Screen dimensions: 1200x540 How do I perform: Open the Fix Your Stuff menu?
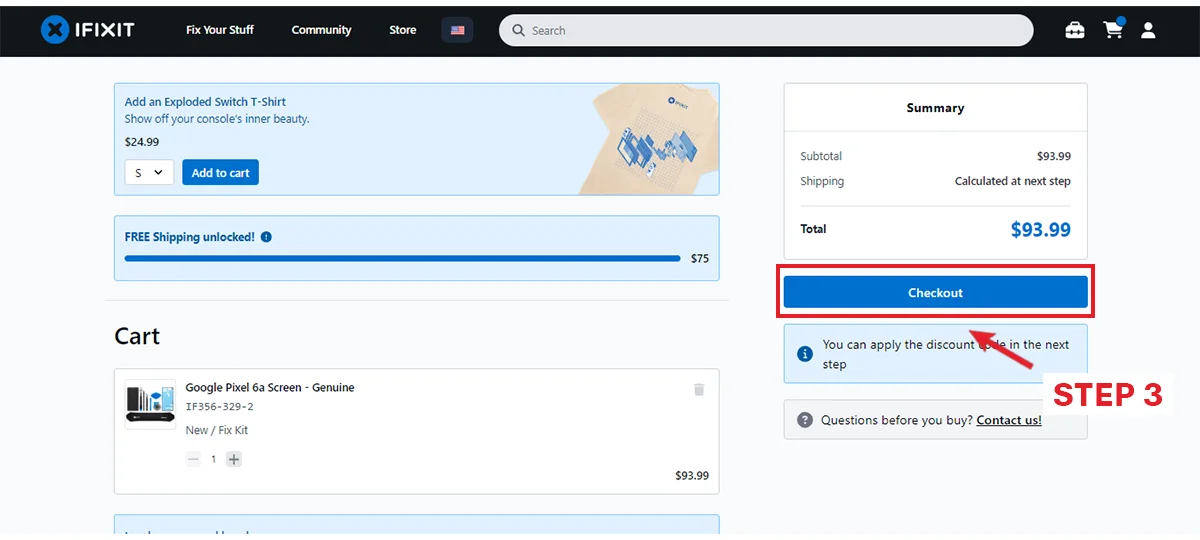220,30
